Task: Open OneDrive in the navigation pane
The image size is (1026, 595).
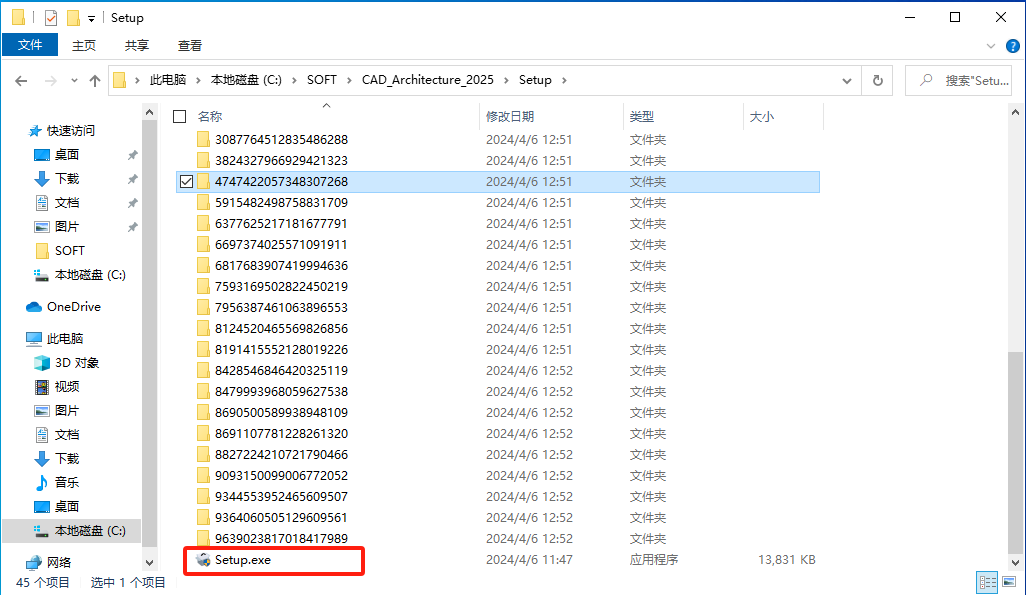Action: click(73, 306)
